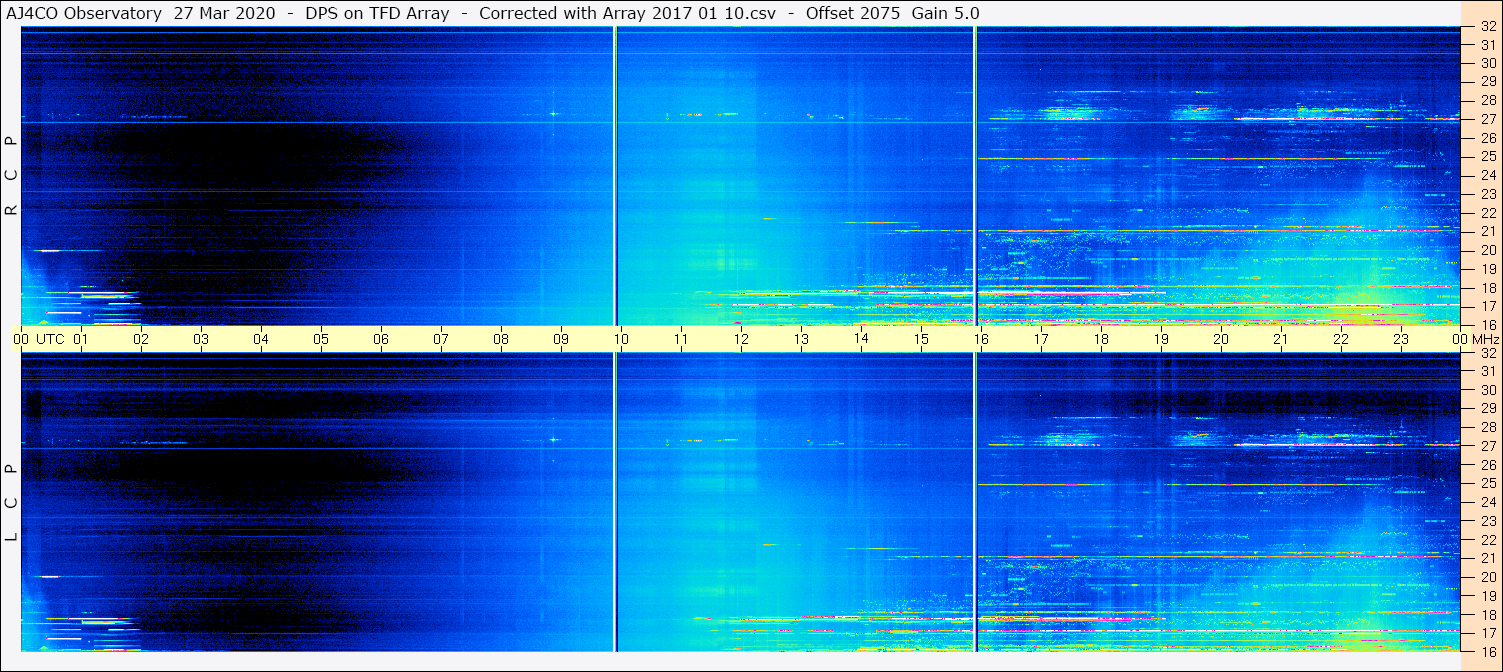The image size is (1503, 672).
Task: Click the white vertical line near 10 UTC in LCP panel
Action: coord(614,502)
